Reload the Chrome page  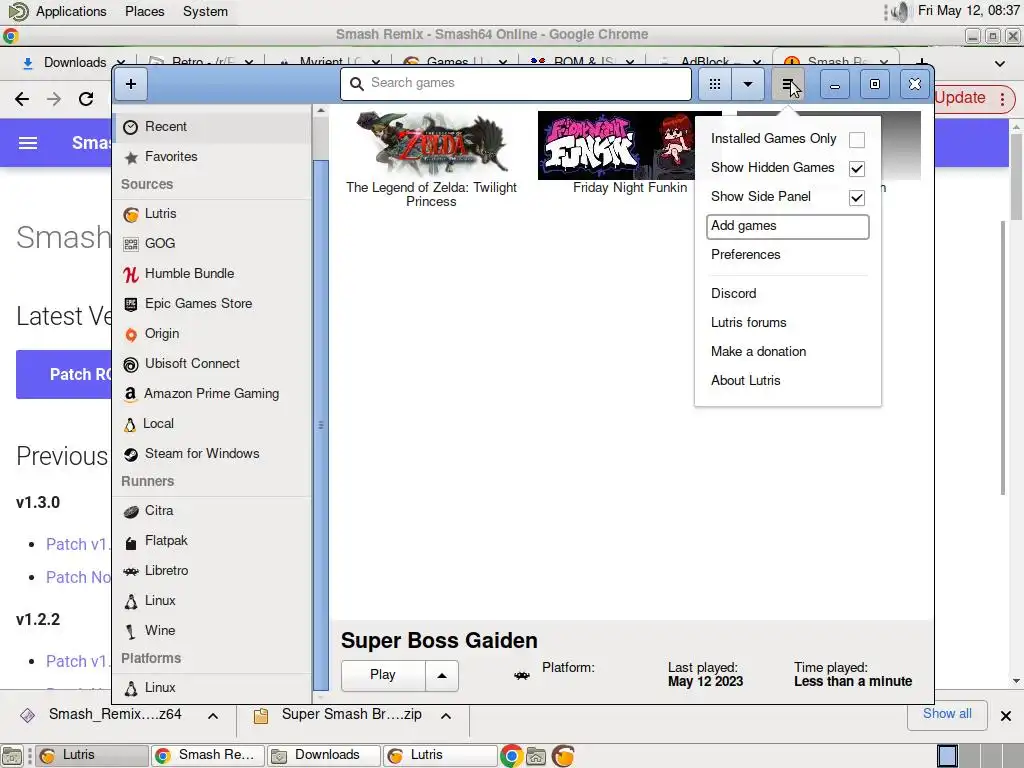[x=86, y=99]
